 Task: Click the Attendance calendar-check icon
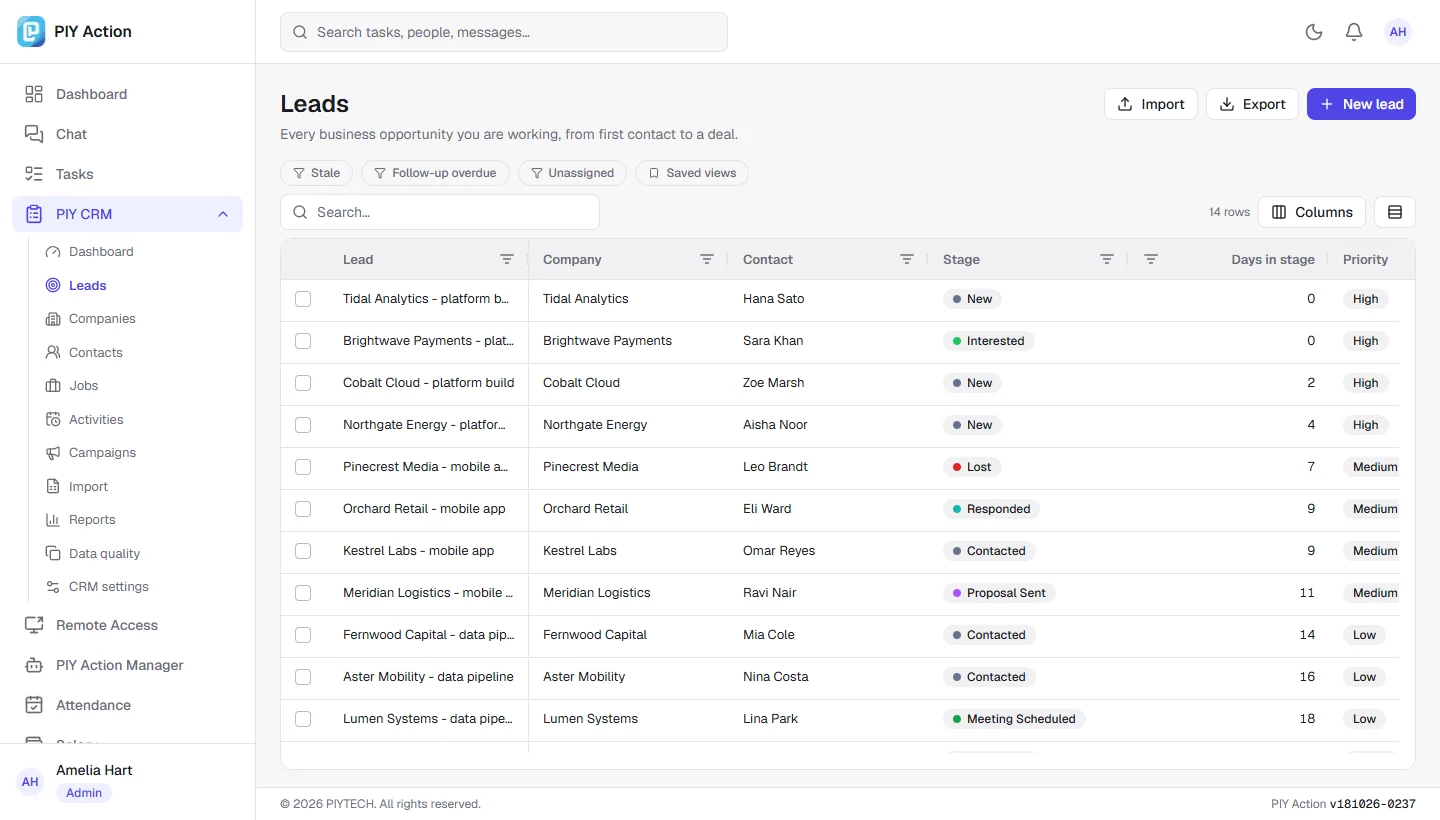(x=34, y=705)
